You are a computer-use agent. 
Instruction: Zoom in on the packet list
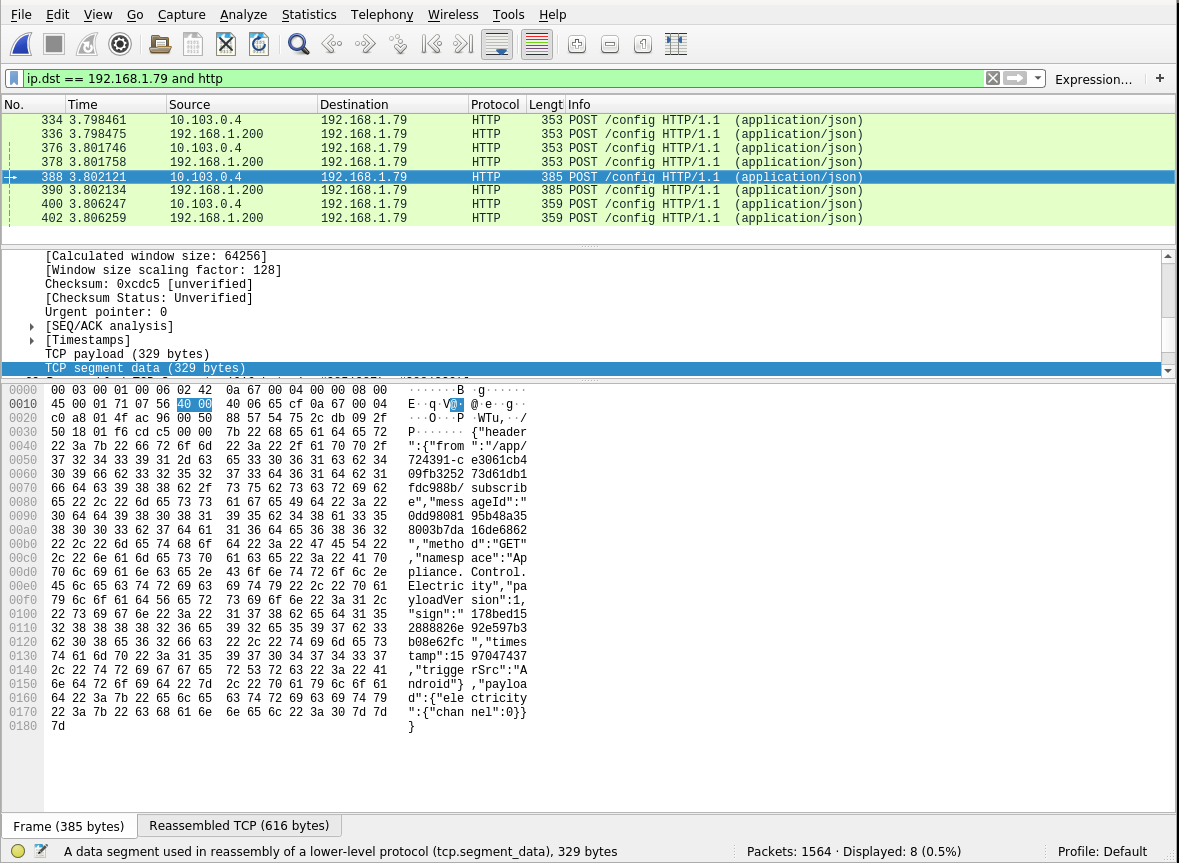[576, 44]
